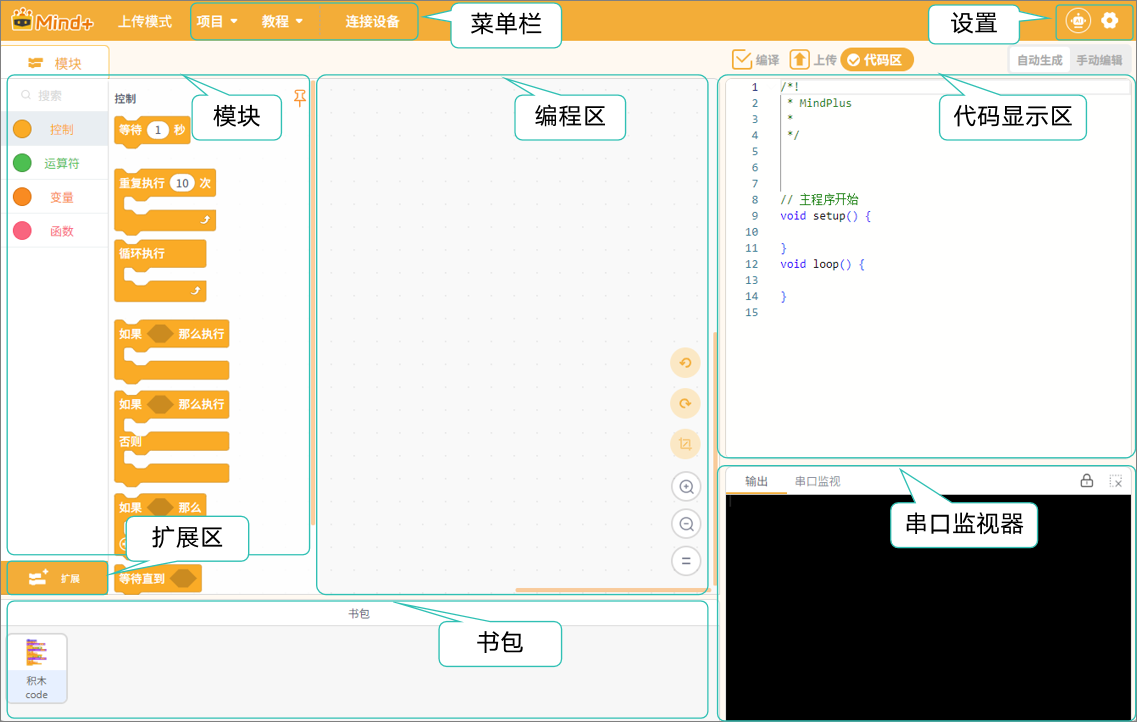Click the 上传 upload button
The image size is (1137, 723).
813,60
